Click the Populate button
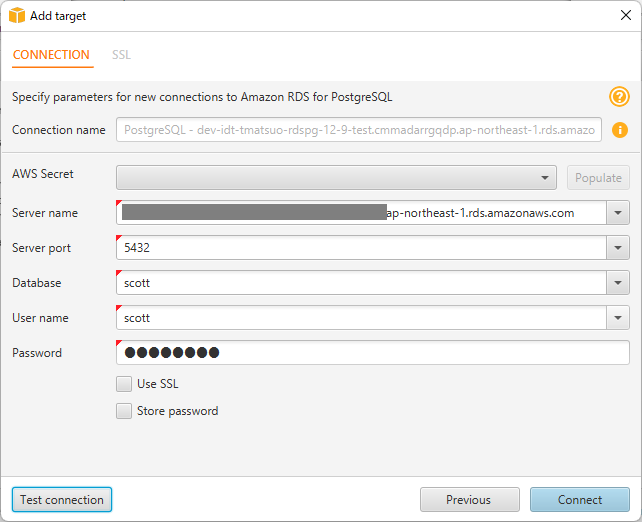 click(x=598, y=178)
